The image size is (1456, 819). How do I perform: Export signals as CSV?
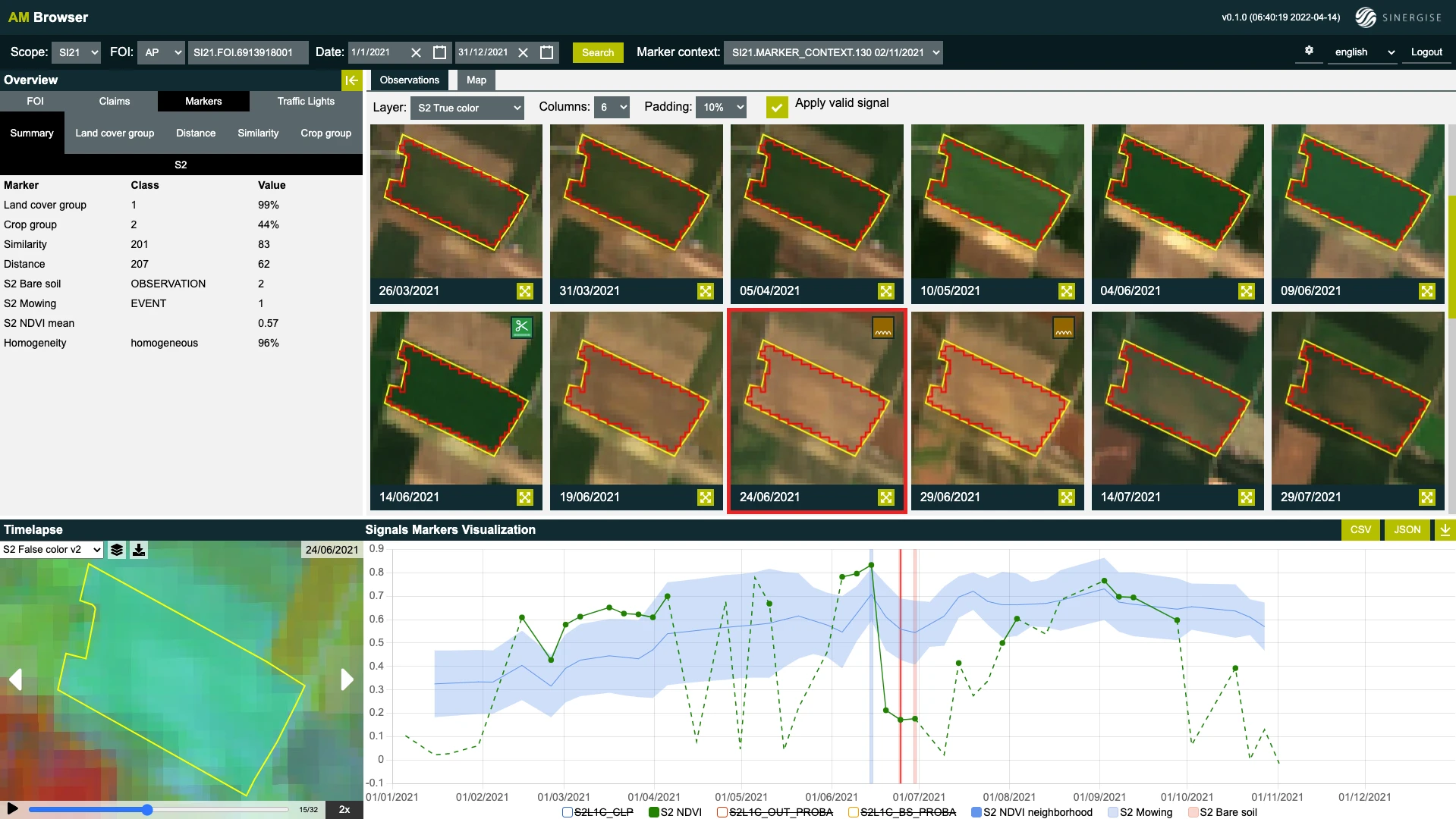click(x=1360, y=530)
